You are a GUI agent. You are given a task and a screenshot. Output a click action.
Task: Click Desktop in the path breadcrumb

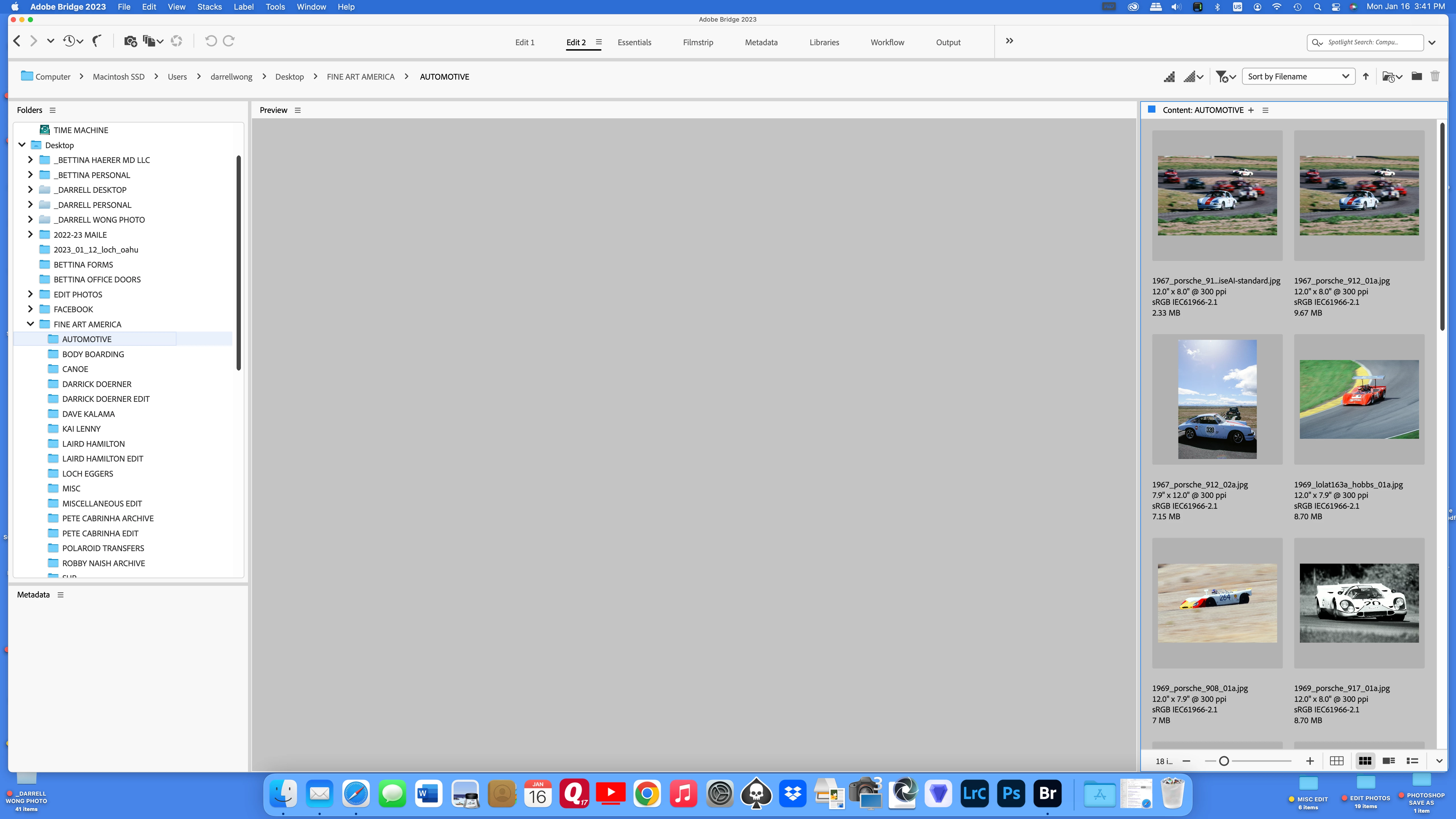pyautogui.click(x=289, y=77)
